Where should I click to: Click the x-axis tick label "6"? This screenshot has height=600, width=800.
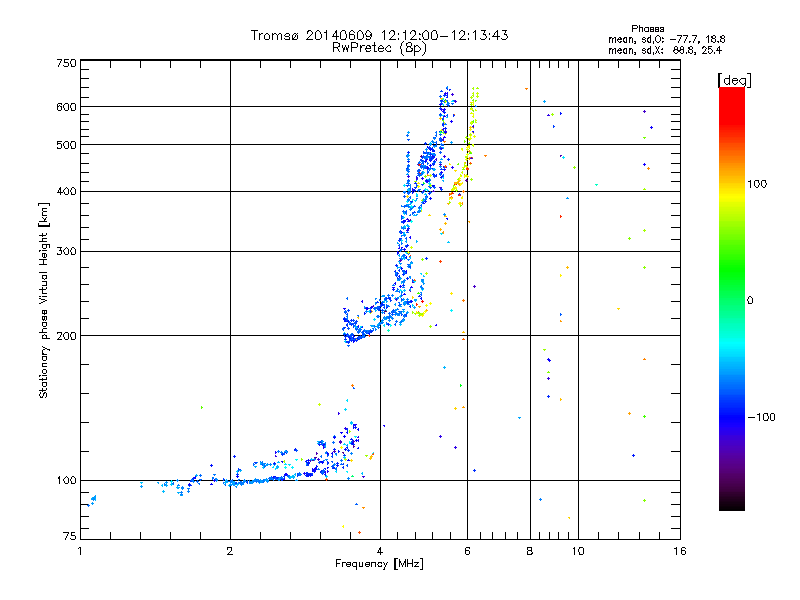click(x=467, y=551)
